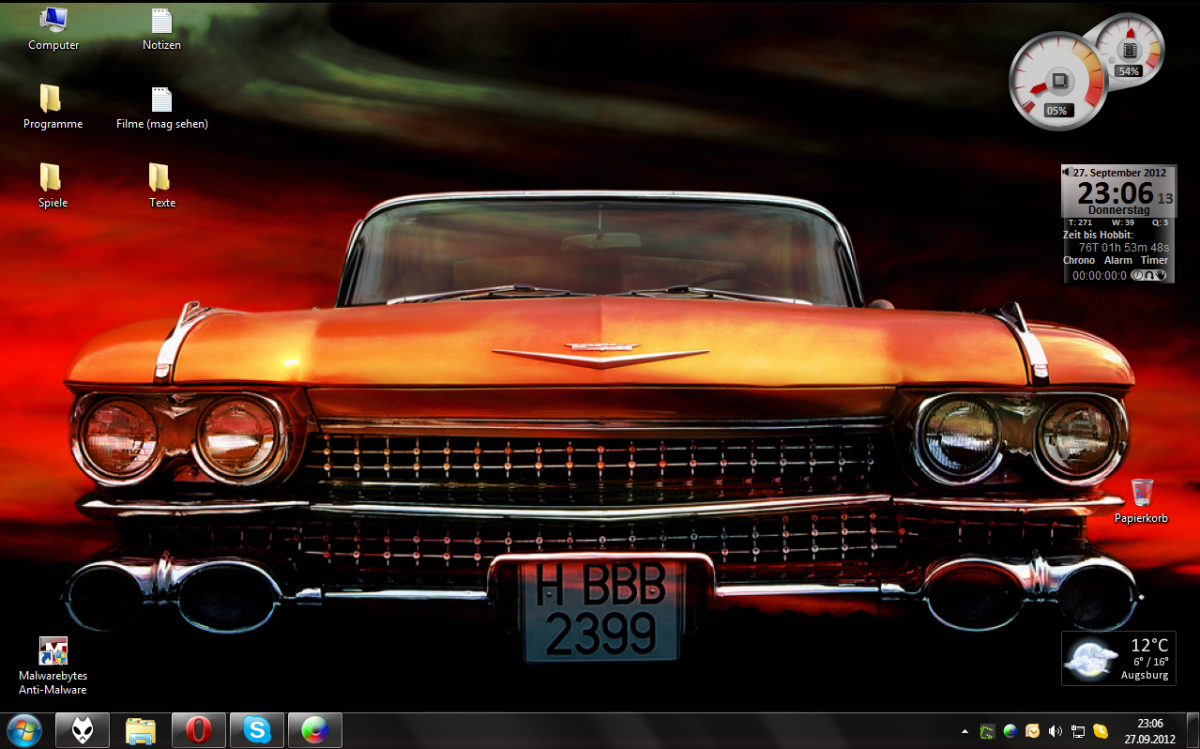The height and width of the screenshot is (749, 1200).
Task: Click the taskbar clock showing 23:06
Action: pyautogui.click(x=1149, y=731)
